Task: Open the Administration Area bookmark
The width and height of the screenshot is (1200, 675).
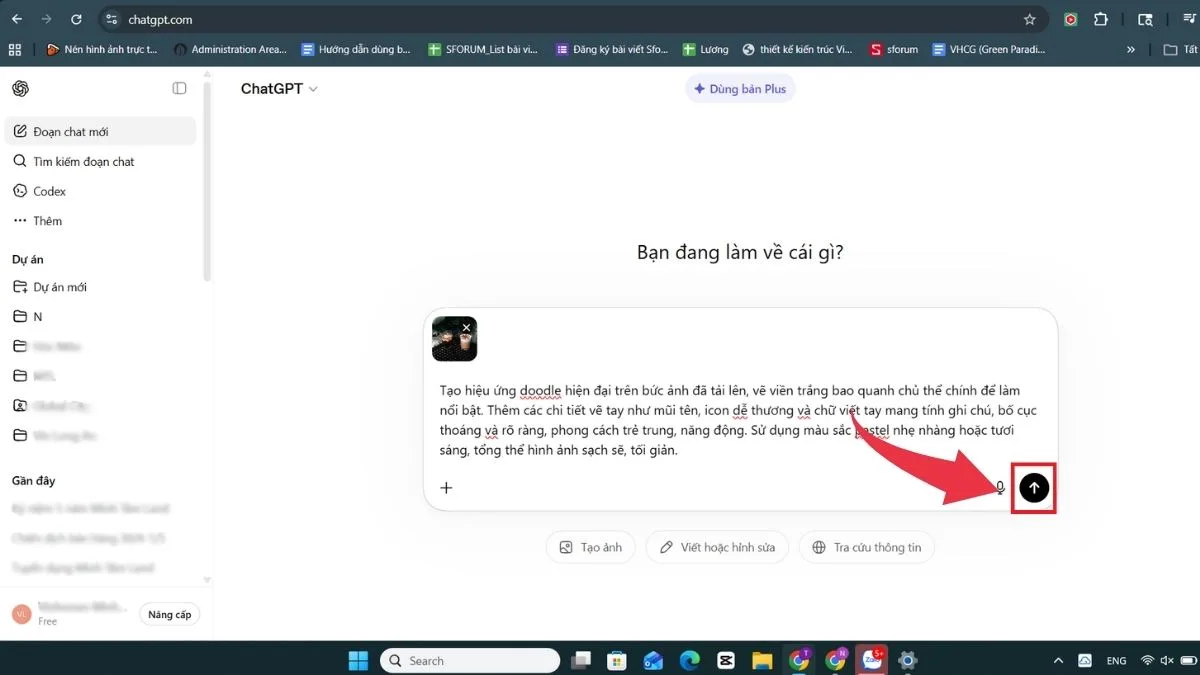Action: [230, 49]
